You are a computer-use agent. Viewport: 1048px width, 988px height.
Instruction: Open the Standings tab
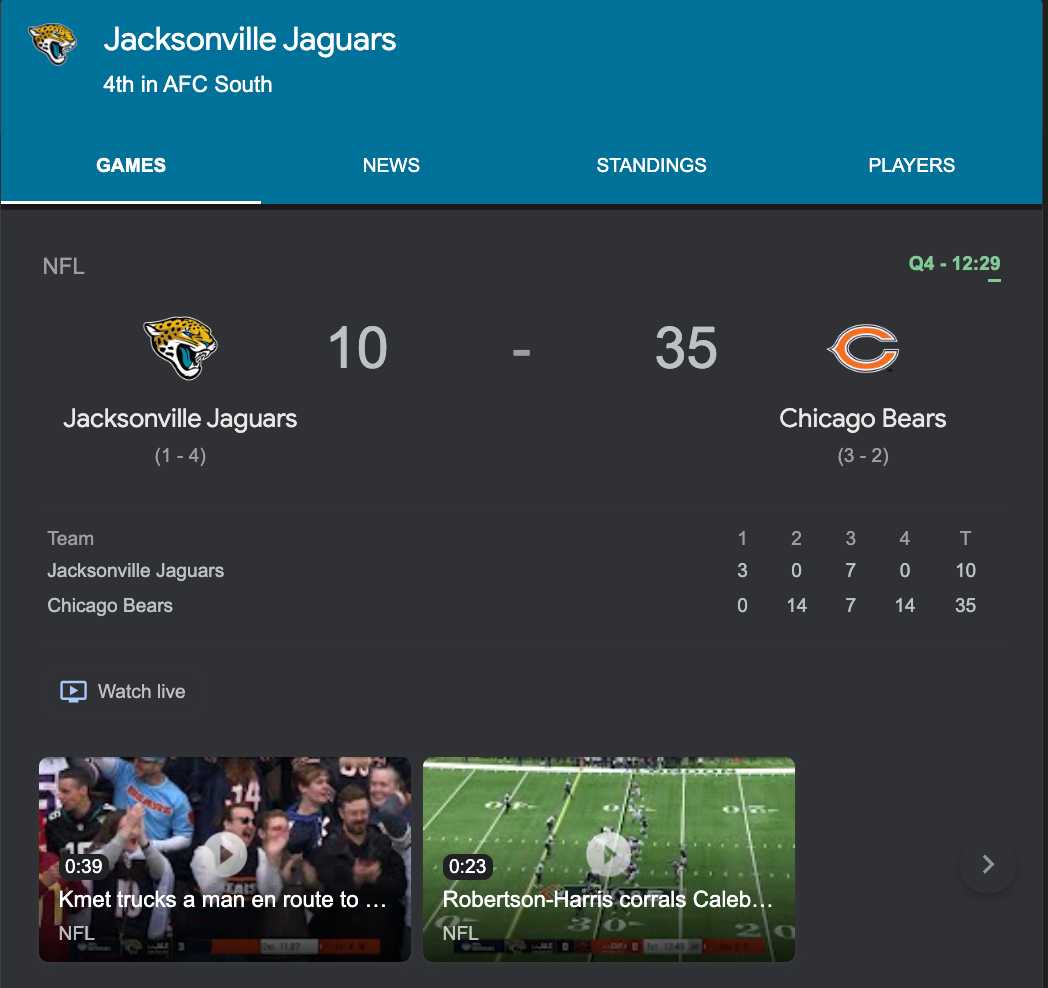tap(651, 166)
